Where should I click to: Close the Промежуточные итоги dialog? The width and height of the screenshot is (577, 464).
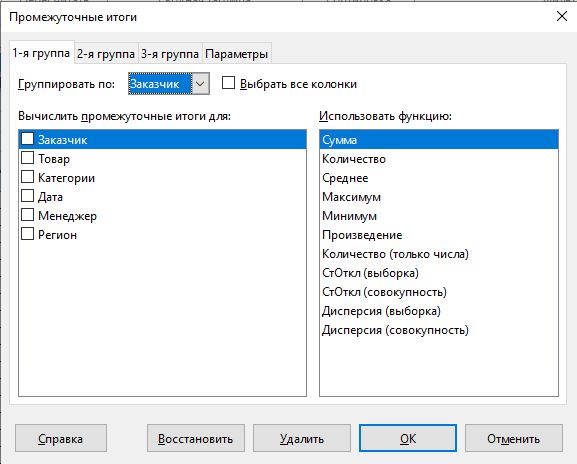click(562, 16)
